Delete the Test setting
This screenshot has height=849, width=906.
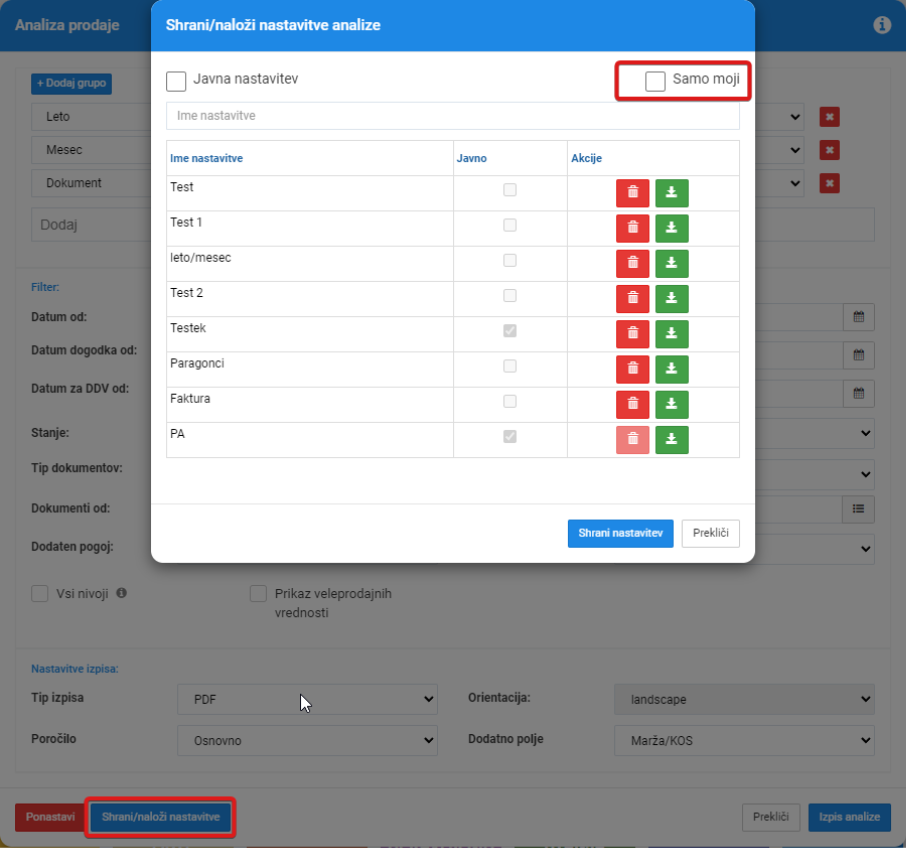[x=632, y=193]
